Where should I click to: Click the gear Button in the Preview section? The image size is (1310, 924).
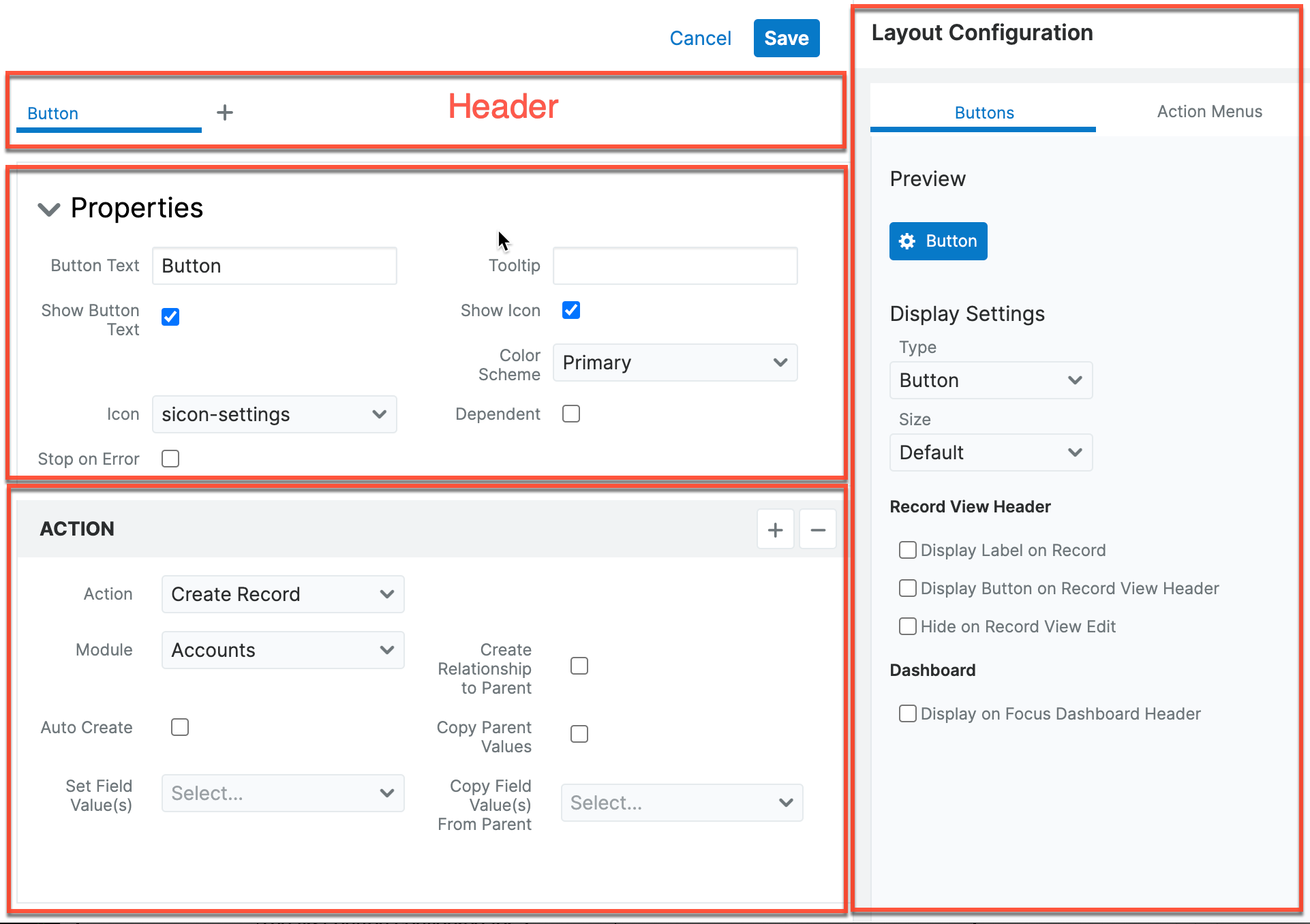click(938, 241)
